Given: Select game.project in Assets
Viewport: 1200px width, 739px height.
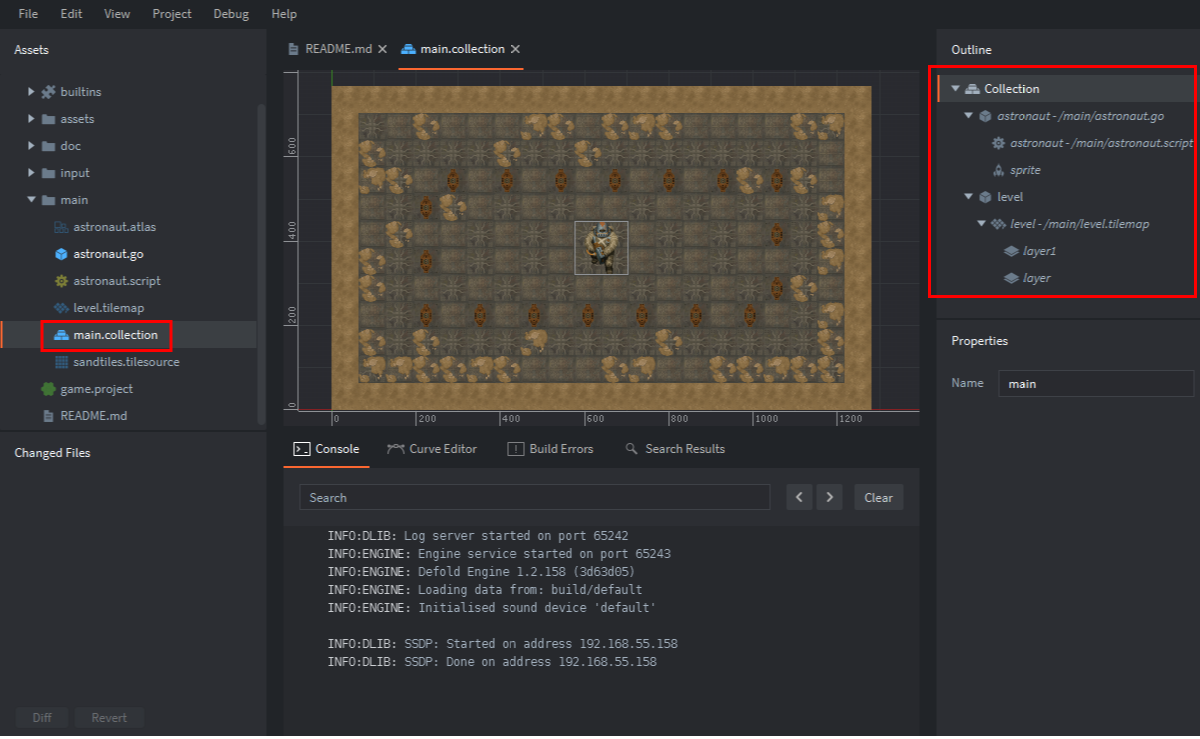Looking at the screenshot, I should coord(97,389).
